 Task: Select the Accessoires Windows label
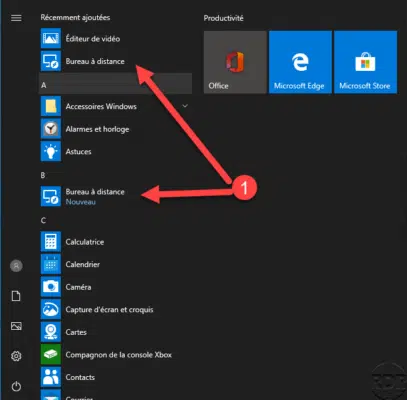[x=101, y=107]
